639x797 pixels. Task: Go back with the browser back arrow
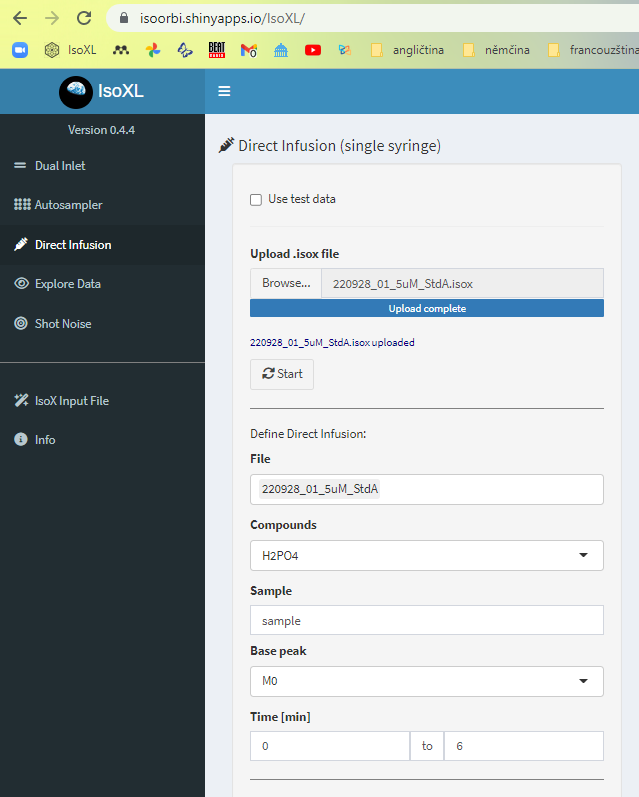20,18
